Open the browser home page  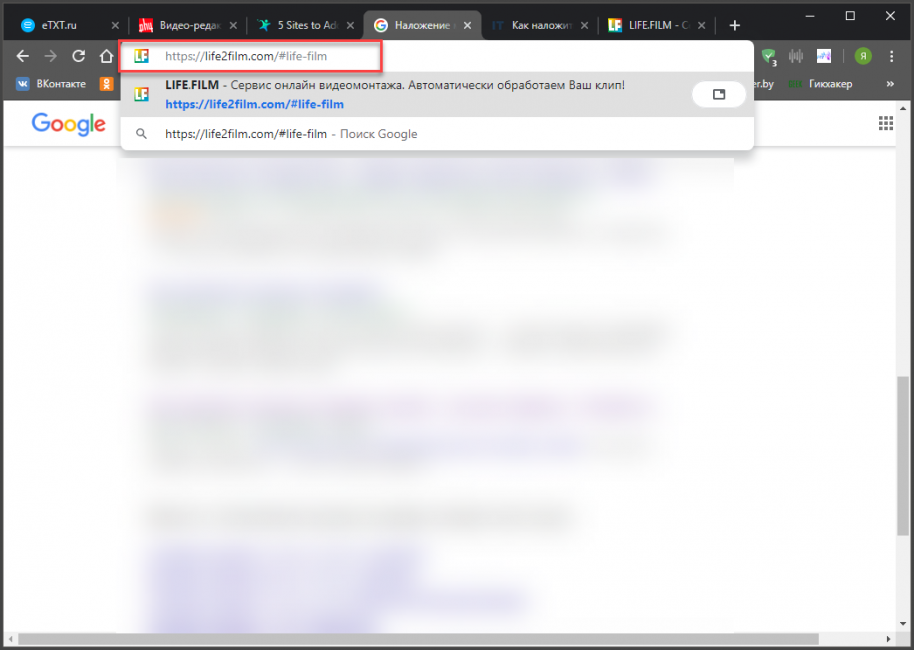click(x=106, y=56)
